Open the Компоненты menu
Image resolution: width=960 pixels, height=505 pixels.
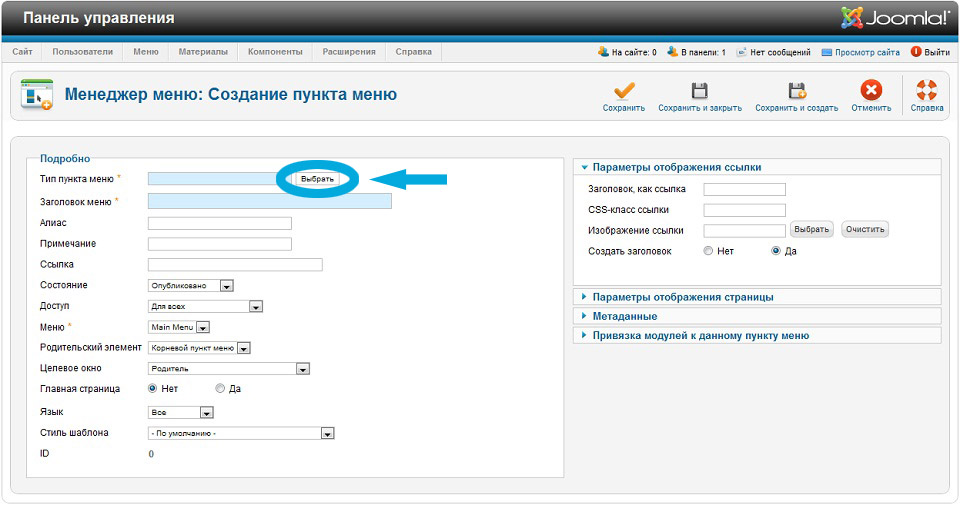pos(275,52)
